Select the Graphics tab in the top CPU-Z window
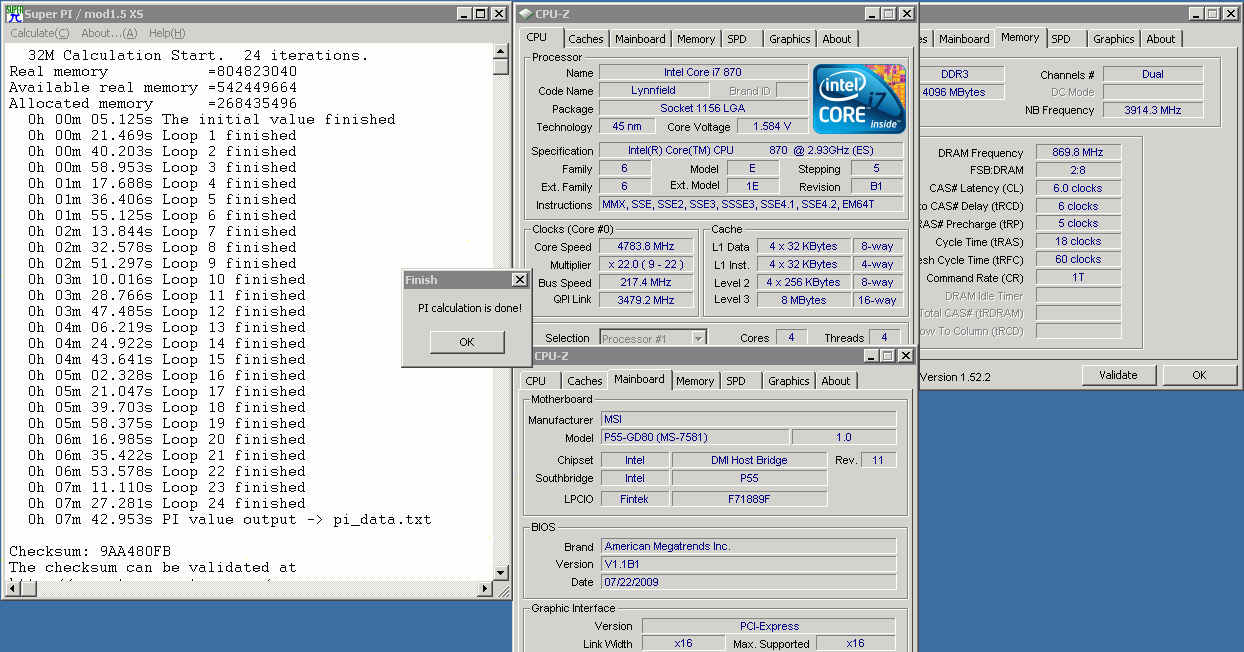1244x652 pixels. 790,39
